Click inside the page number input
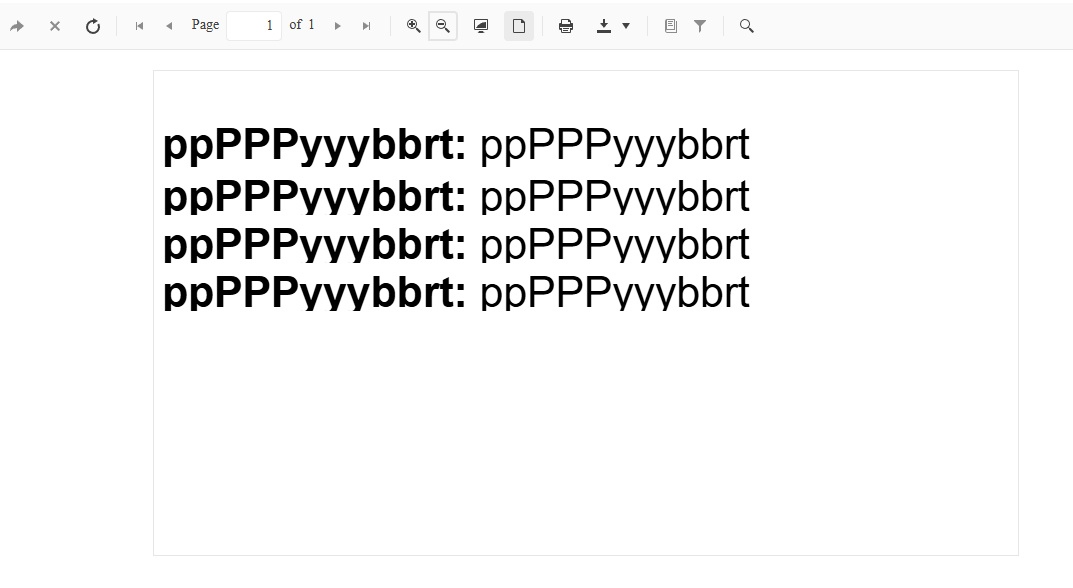The width and height of the screenshot is (1073, 588). (x=254, y=26)
